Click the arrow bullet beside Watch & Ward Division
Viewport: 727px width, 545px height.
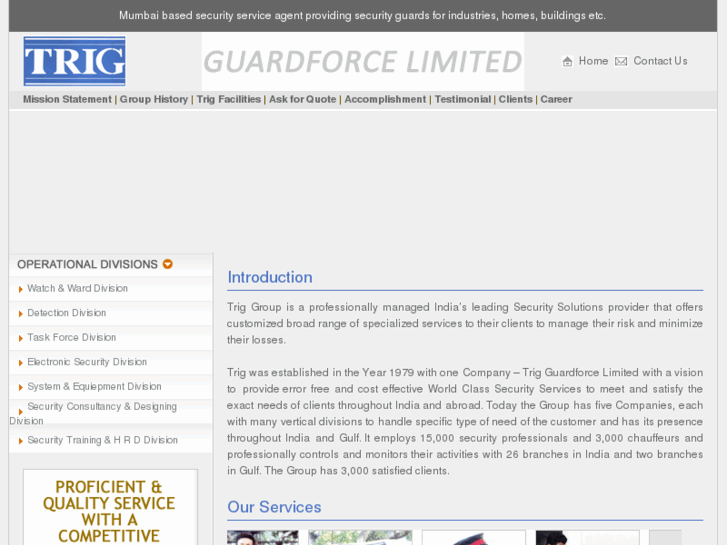click(x=20, y=289)
